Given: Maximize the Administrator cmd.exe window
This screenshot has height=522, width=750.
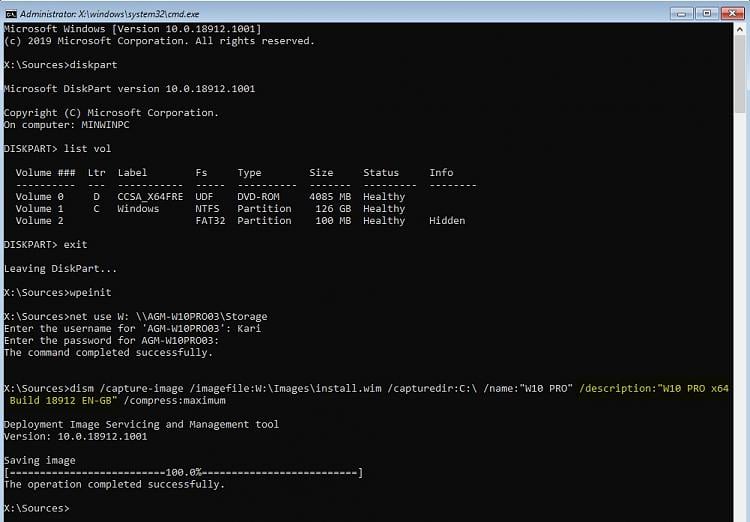Looking at the screenshot, I should point(706,13).
